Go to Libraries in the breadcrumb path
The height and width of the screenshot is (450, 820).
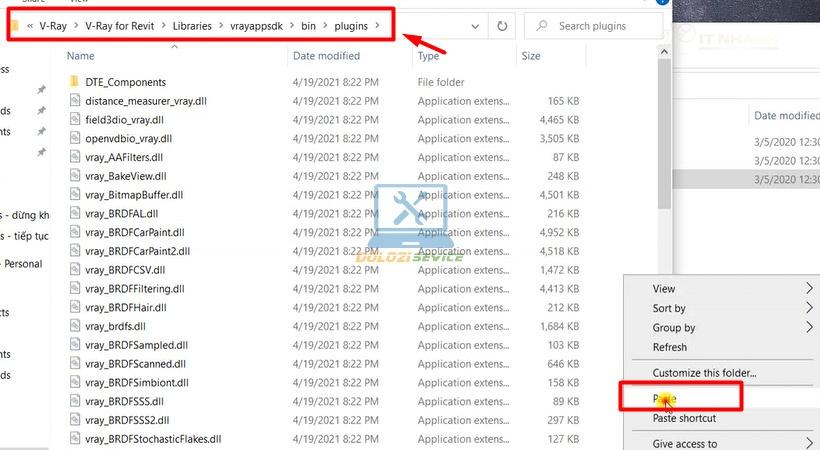coord(192,26)
